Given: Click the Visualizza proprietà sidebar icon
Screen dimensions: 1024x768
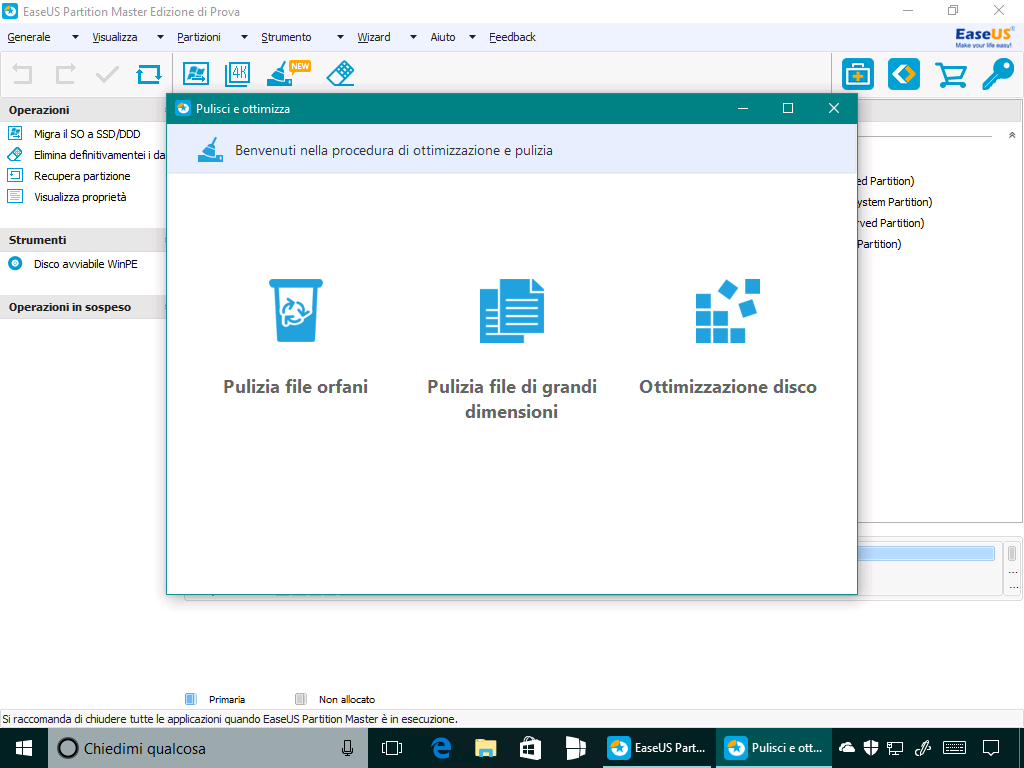Looking at the screenshot, I should click(15, 197).
